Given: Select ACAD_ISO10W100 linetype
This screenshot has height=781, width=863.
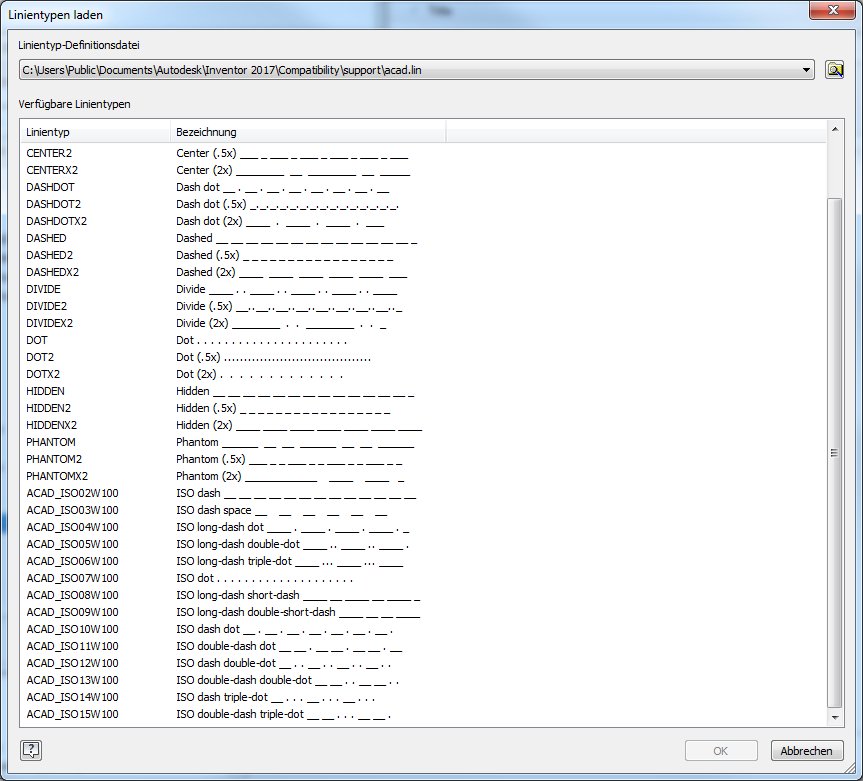Looking at the screenshot, I should pyautogui.click(x=72, y=630).
